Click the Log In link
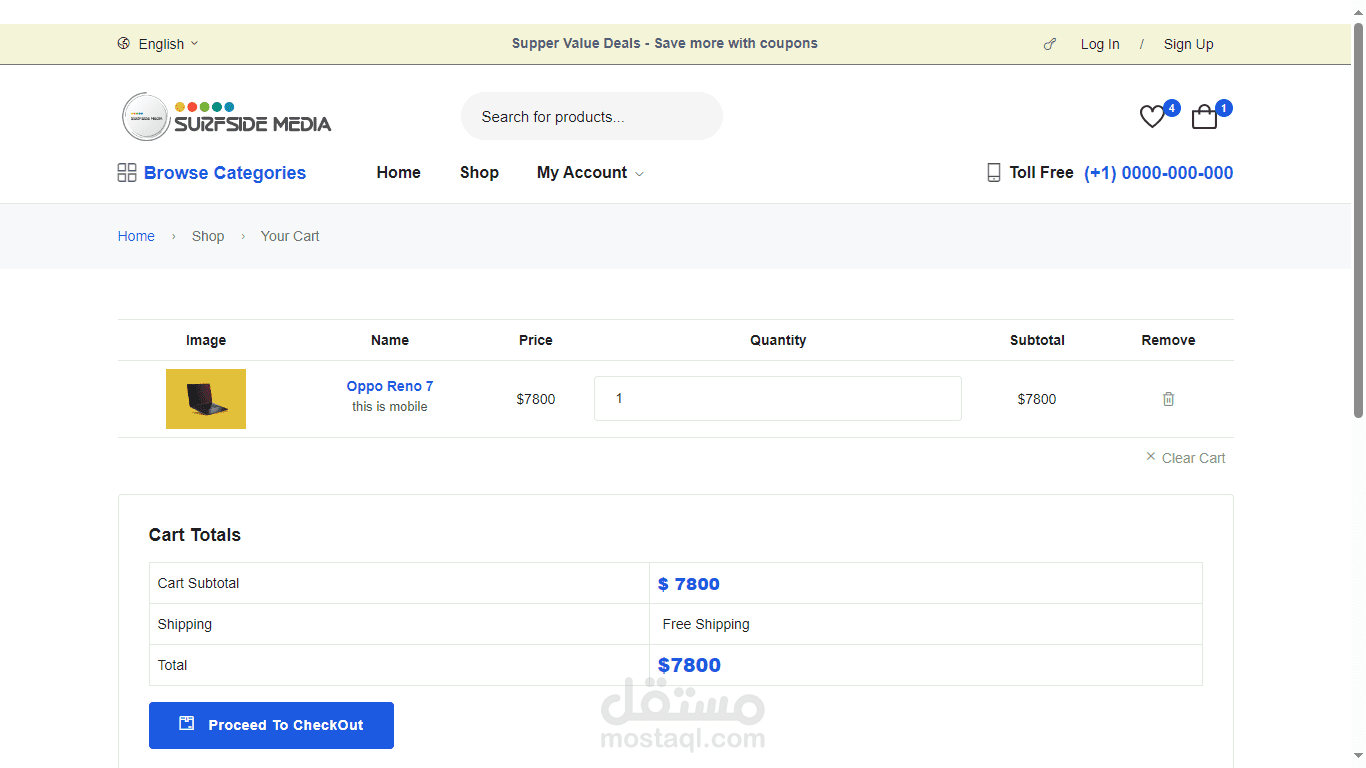The image size is (1366, 768). point(1100,44)
